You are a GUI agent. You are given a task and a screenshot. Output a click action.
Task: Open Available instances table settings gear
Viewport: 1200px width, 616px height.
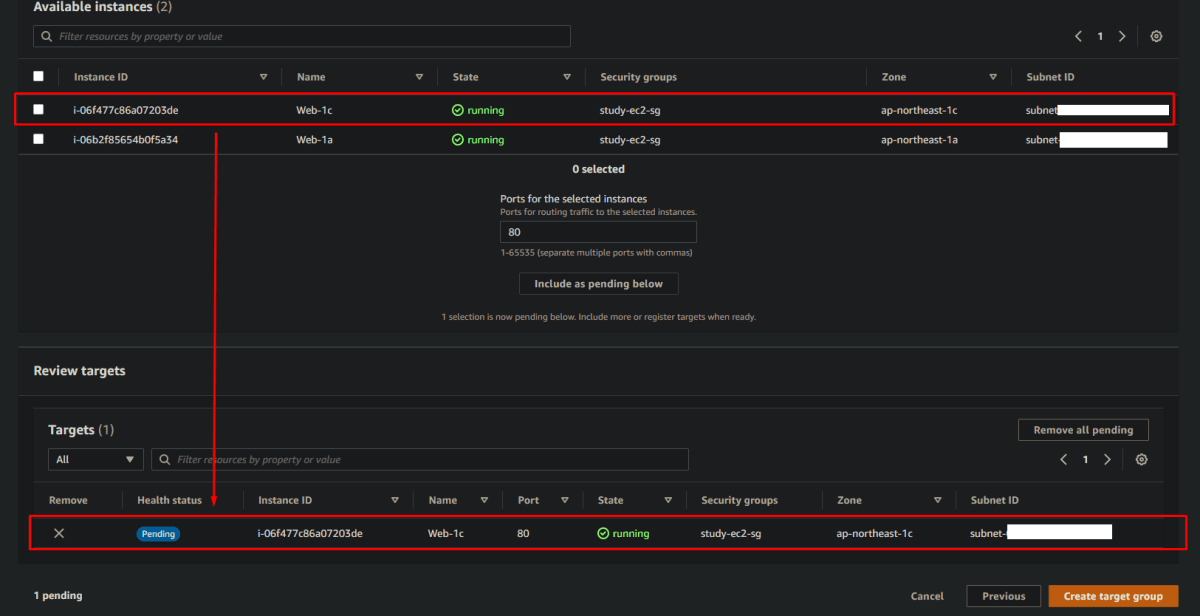[1156, 36]
